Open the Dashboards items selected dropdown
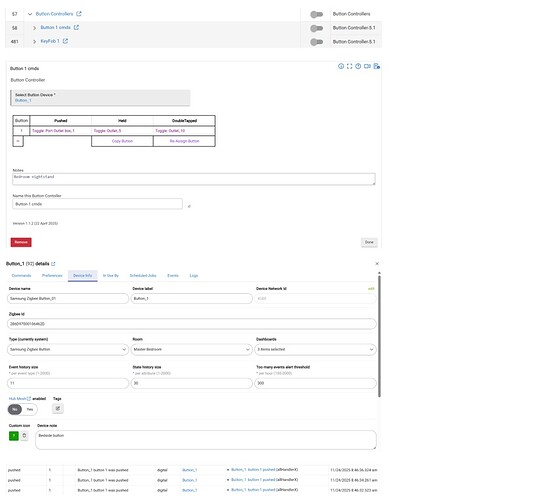The height and width of the screenshot is (500, 544). [315, 349]
